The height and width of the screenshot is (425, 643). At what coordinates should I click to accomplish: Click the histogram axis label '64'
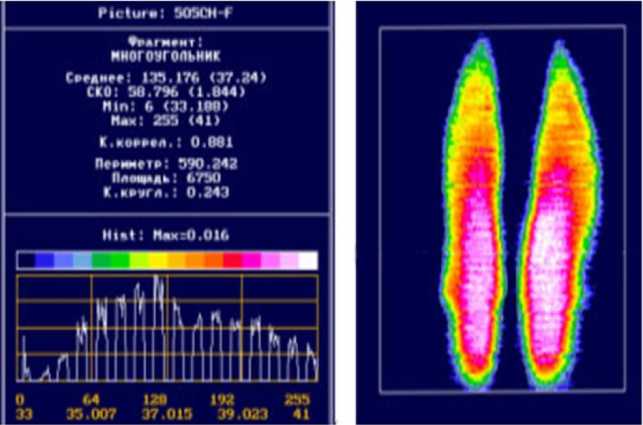click(91, 399)
